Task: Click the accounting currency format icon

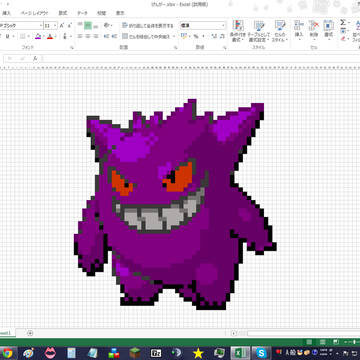Action: point(184,36)
